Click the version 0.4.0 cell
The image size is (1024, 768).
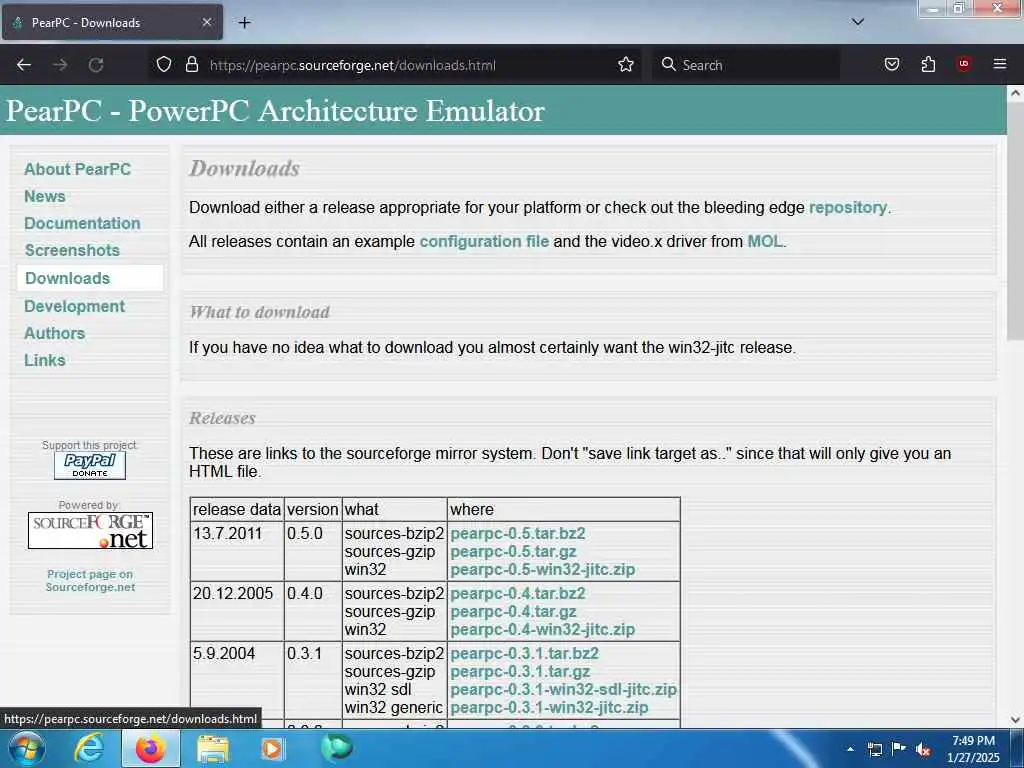(x=313, y=611)
